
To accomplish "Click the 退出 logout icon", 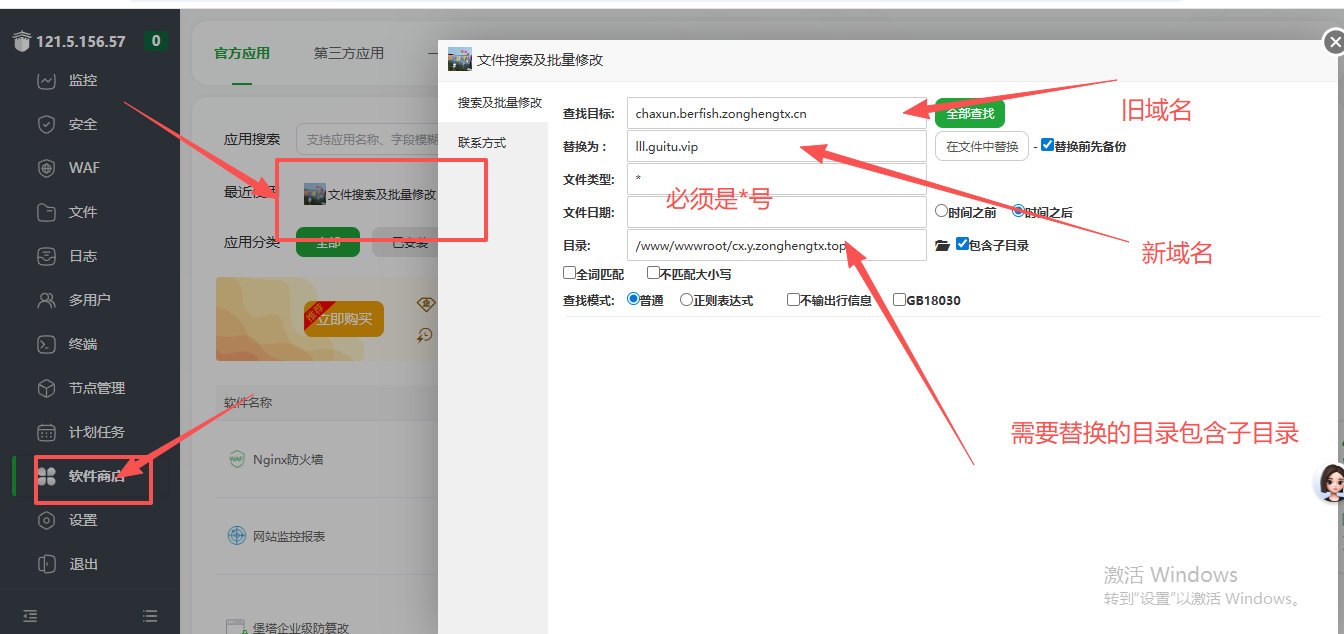I will 46,564.
